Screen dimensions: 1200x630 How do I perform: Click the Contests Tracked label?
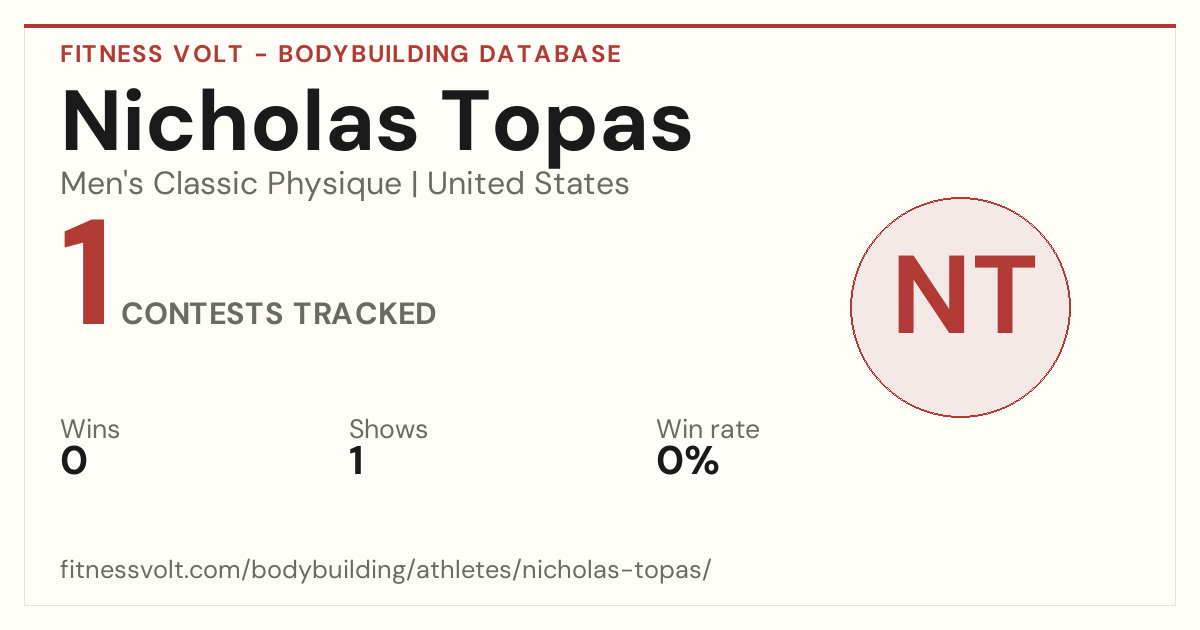click(279, 314)
